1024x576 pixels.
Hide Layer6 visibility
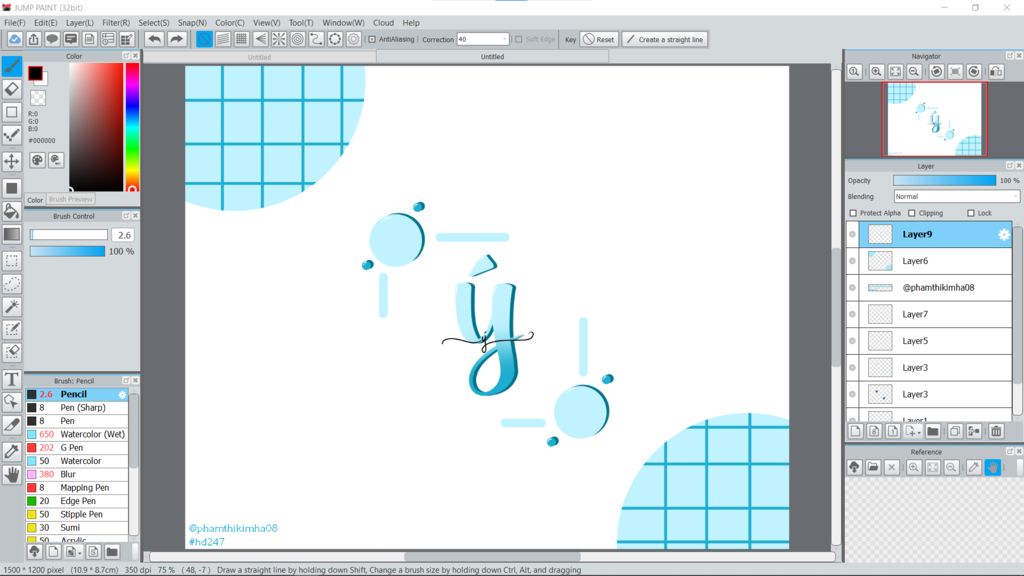(x=852, y=261)
